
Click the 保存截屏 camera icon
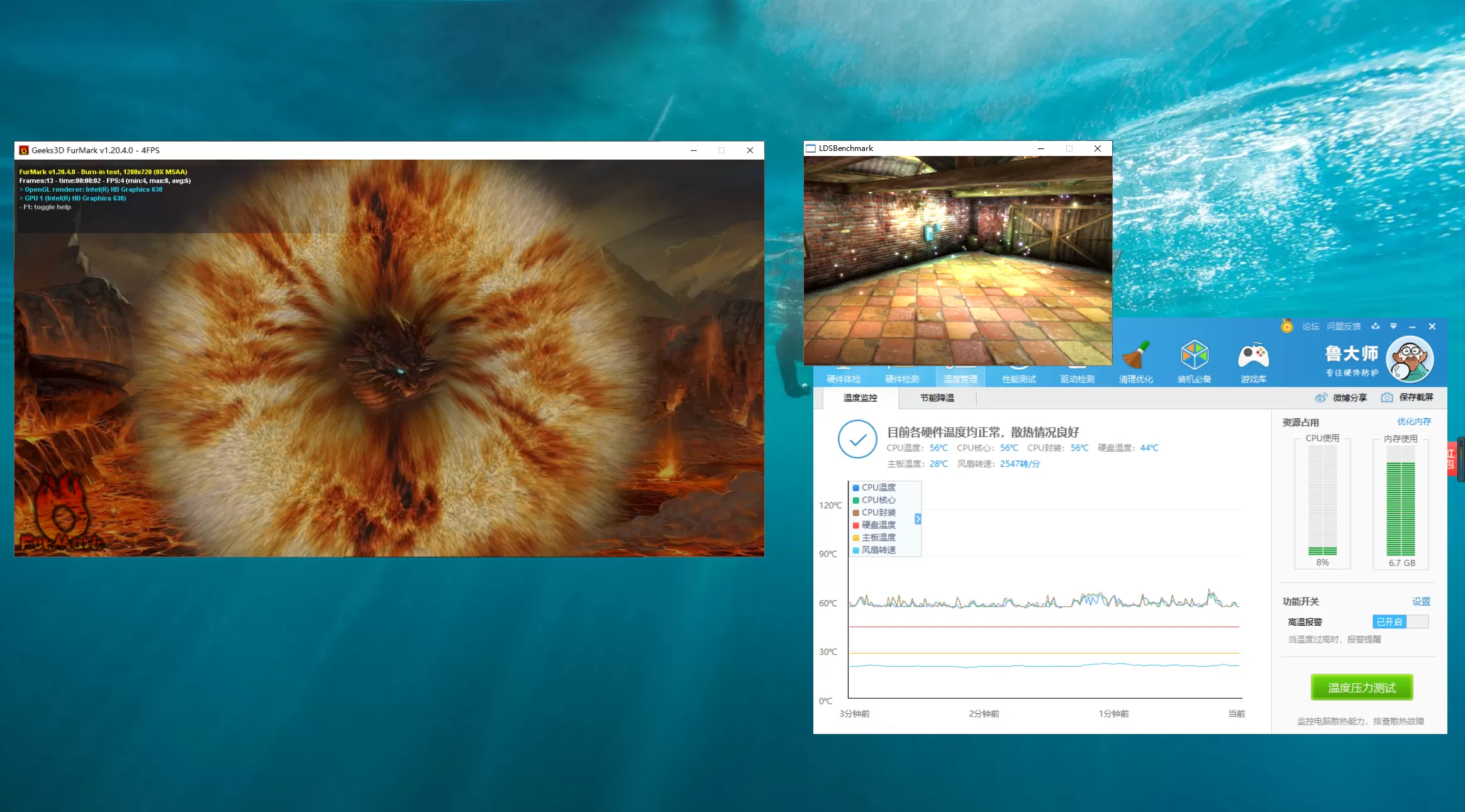pyautogui.click(x=1387, y=398)
